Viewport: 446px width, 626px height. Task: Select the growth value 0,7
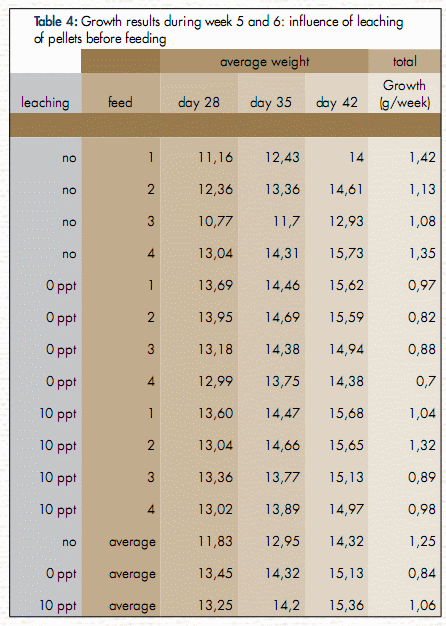coord(426,381)
